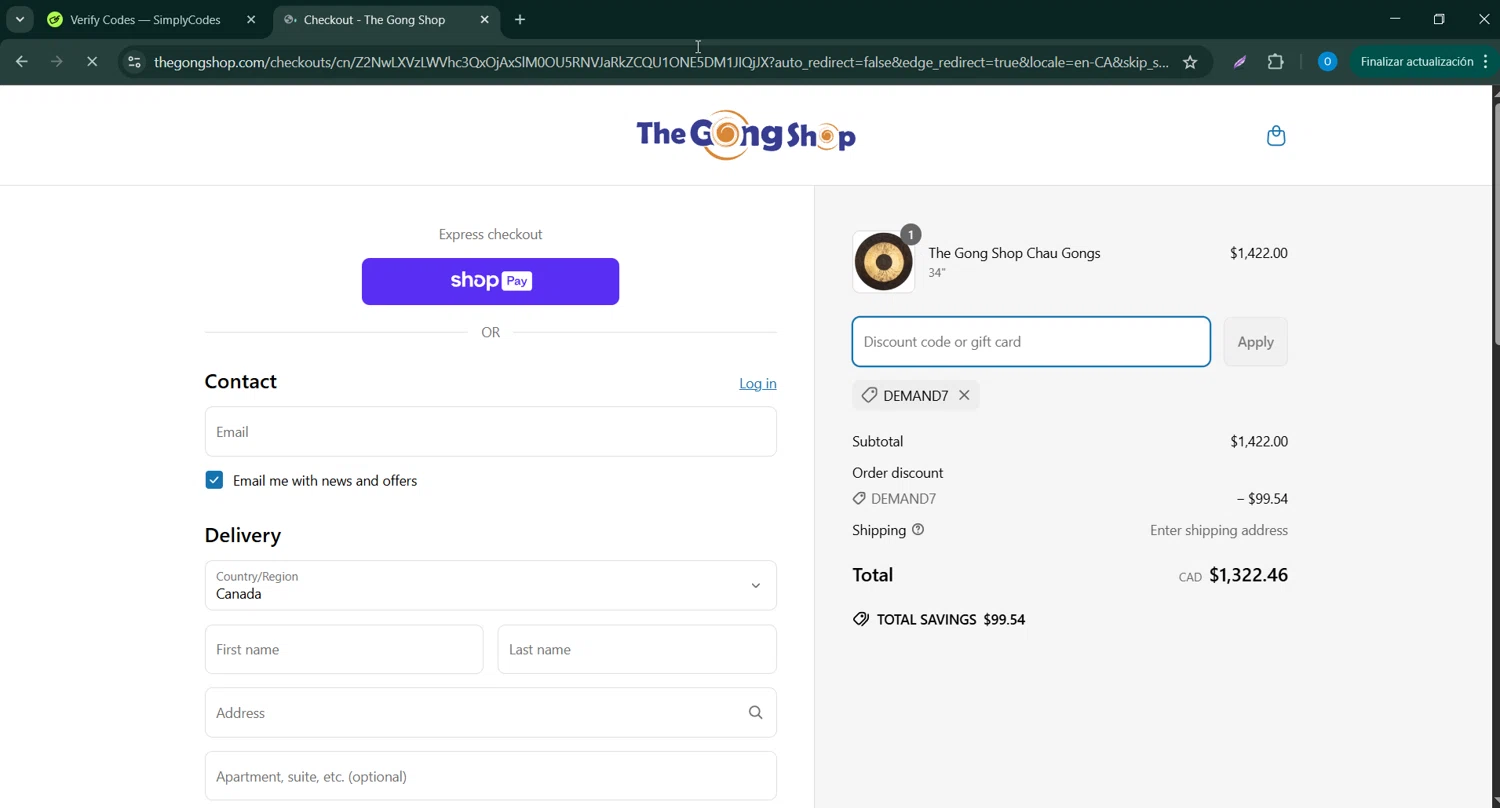Screen dimensions: 1500x808
Task: Minimize the browser window
Action: pyautogui.click(x=1395, y=19)
